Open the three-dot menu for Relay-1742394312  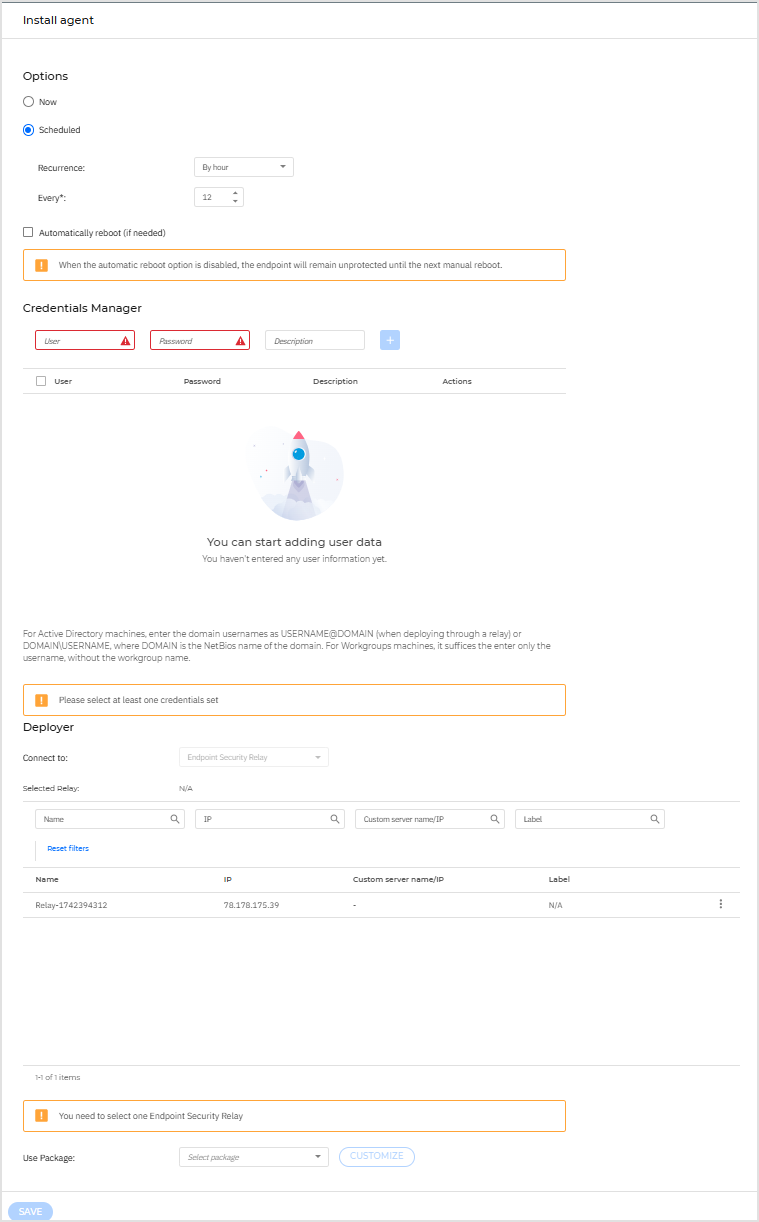(x=720, y=904)
